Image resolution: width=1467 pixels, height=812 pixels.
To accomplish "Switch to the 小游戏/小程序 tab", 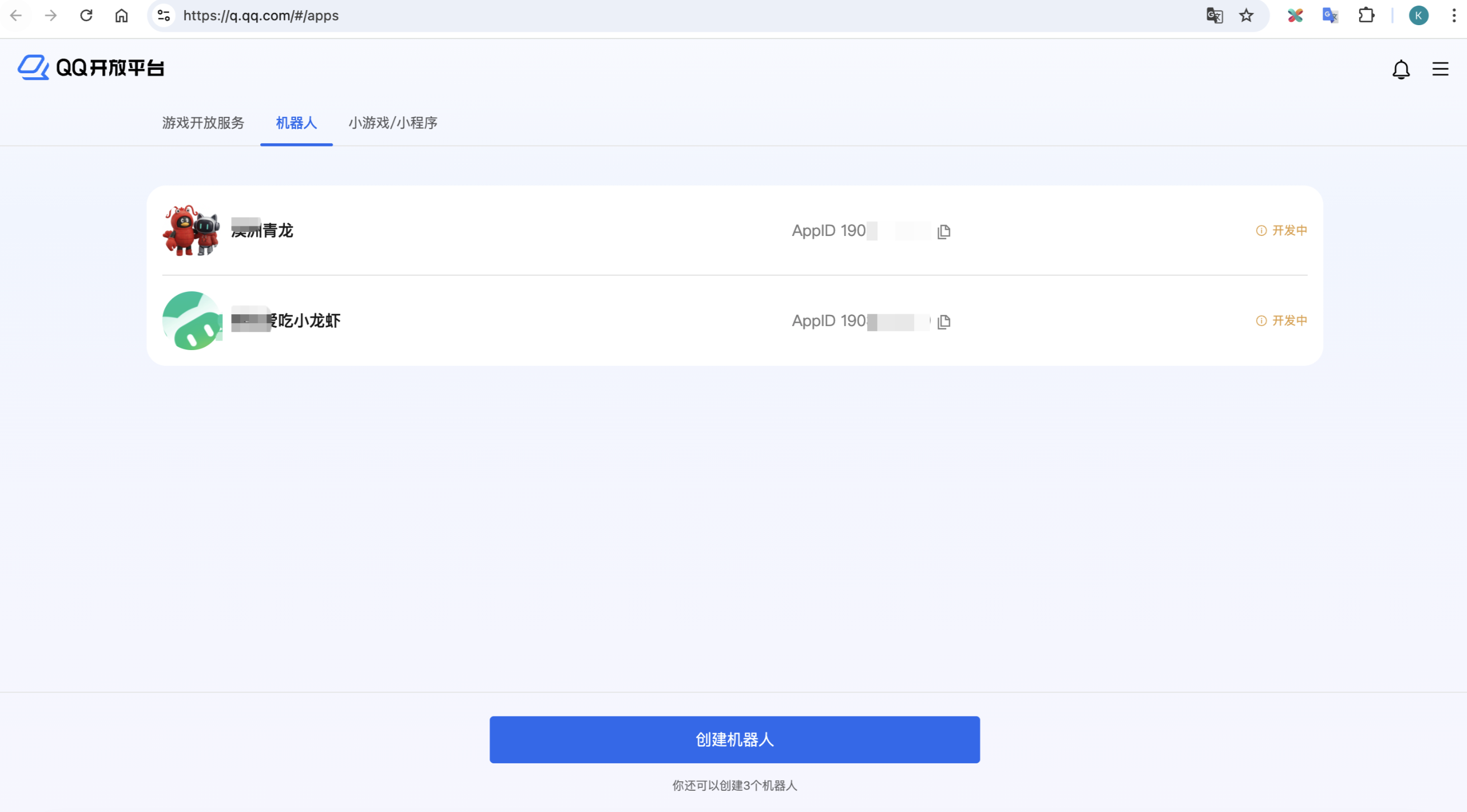I will coord(392,123).
